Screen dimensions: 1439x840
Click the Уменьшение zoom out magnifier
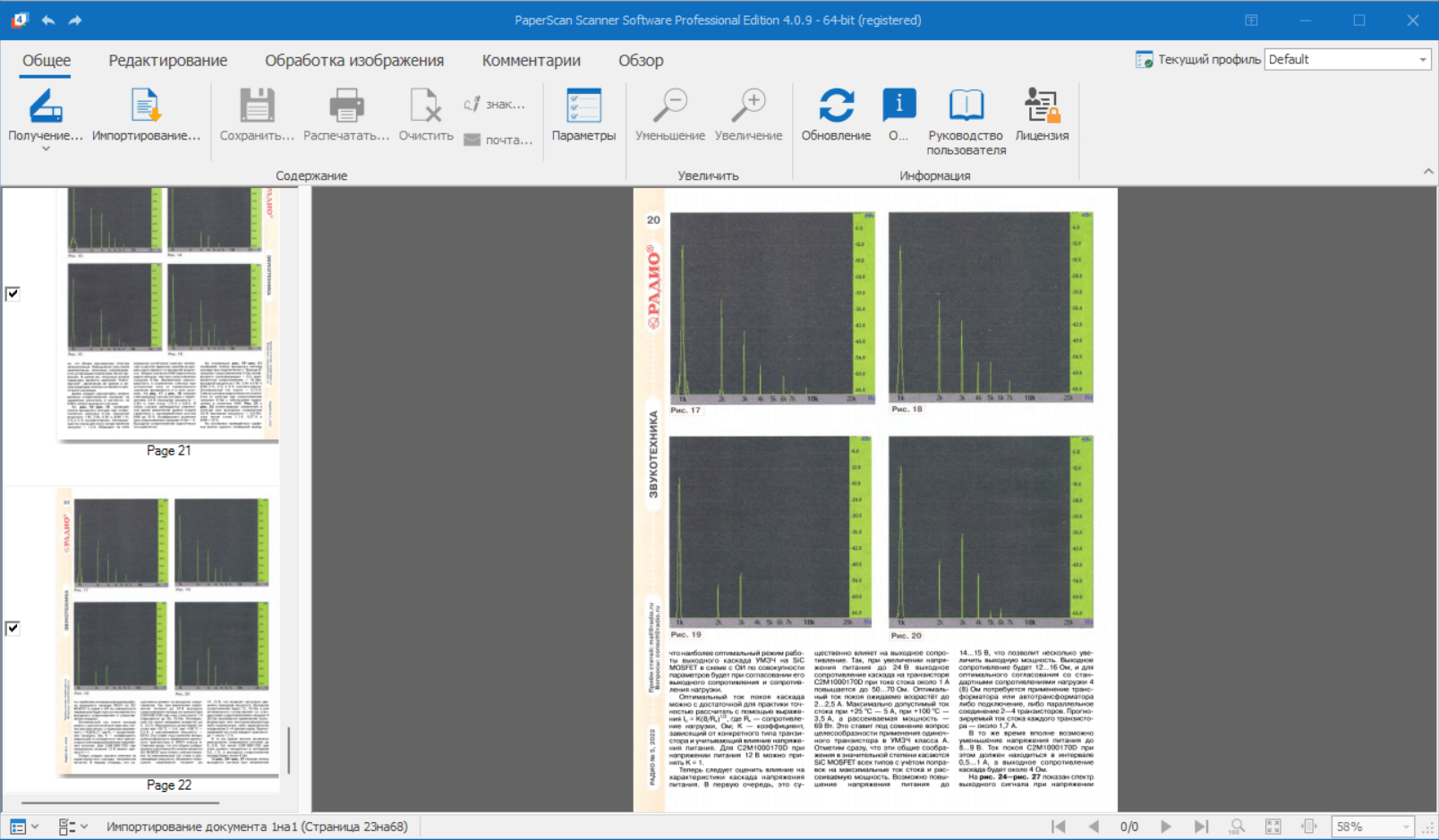669,106
